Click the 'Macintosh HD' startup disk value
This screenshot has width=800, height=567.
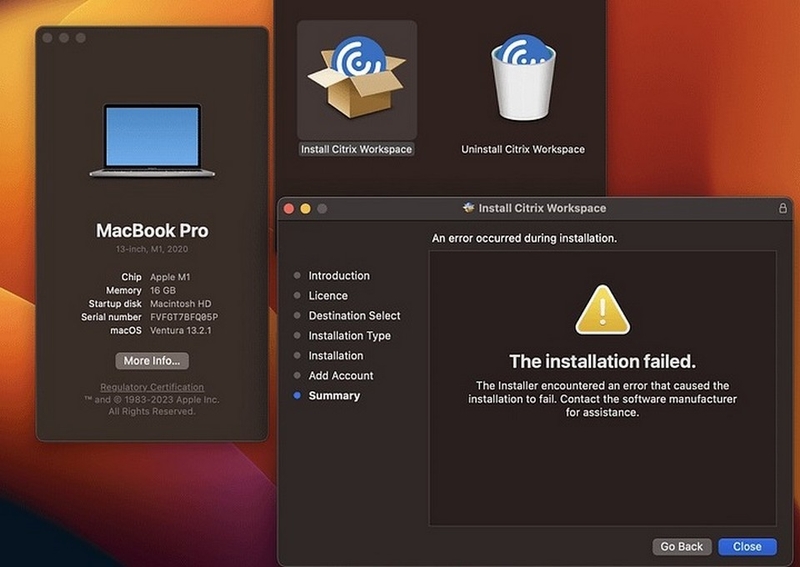pyautogui.click(x=181, y=304)
